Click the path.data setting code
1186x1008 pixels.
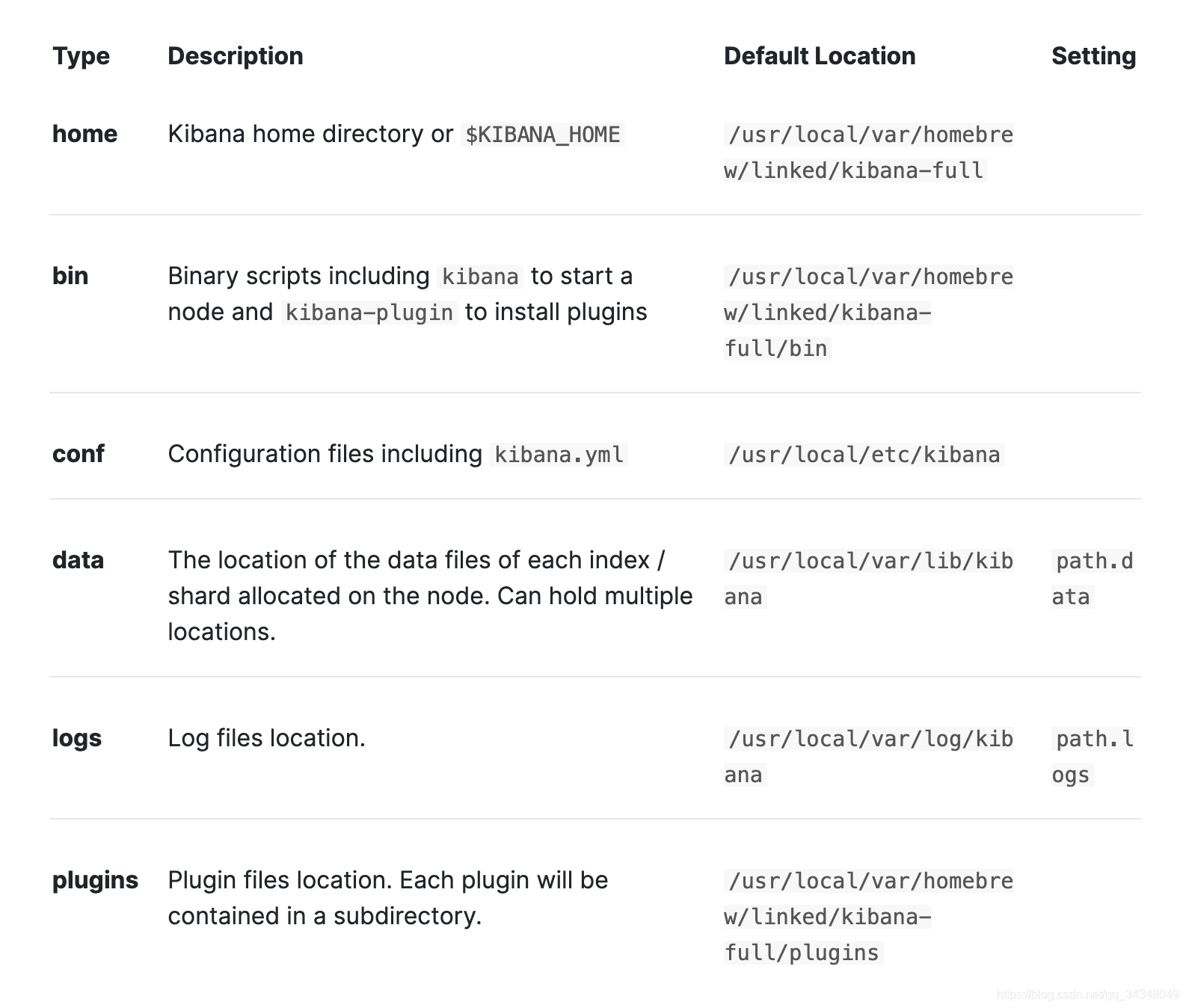pyautogui.click(x=1093, y=579)
